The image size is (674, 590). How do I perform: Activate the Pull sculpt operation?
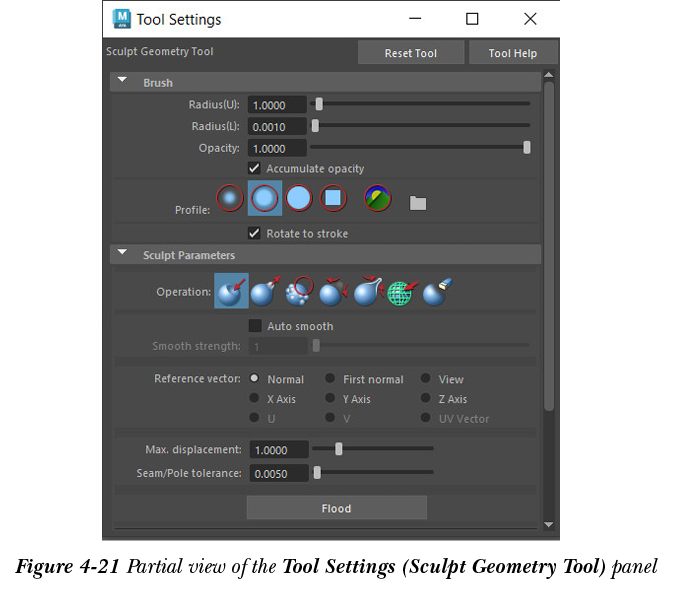(264, 292)
